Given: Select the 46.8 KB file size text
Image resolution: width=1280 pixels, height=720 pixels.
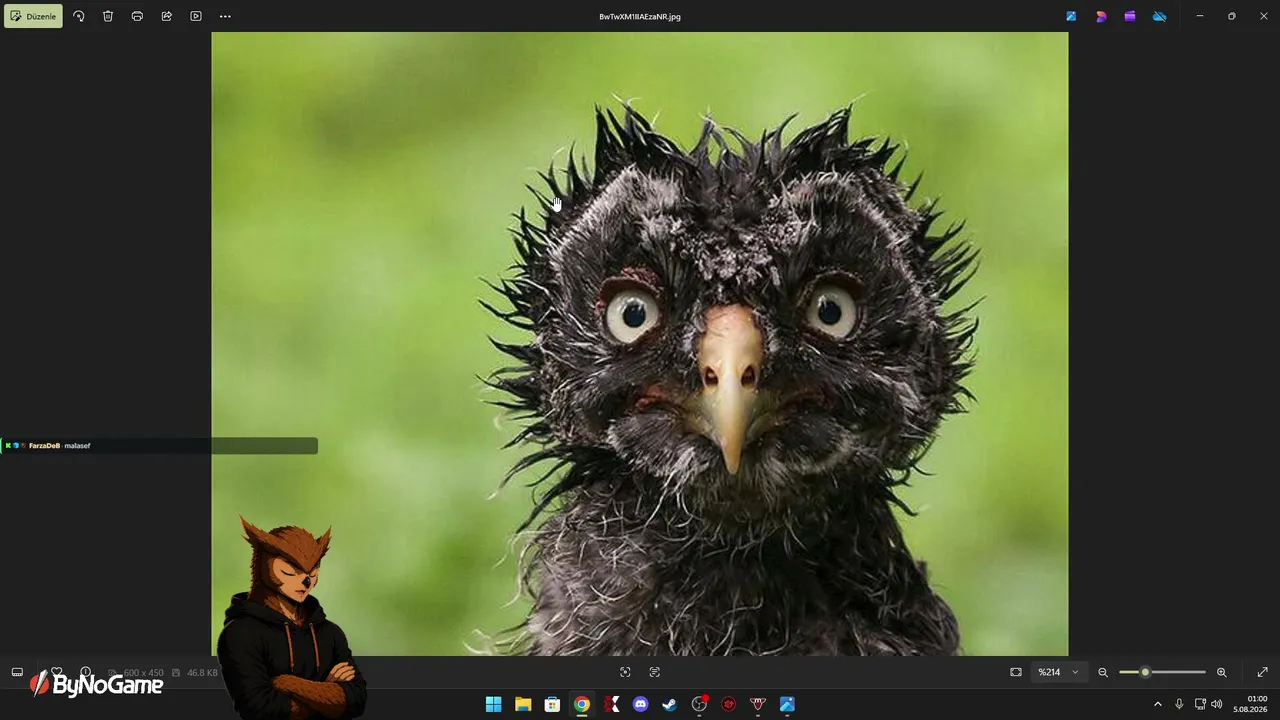Looking at the screenshot, I should point(202,673).
